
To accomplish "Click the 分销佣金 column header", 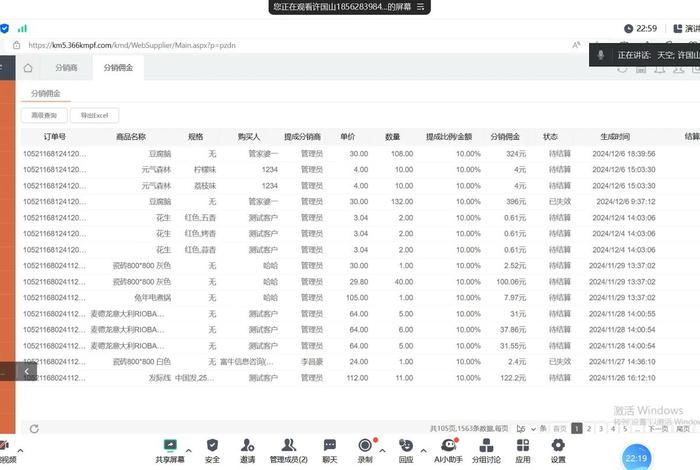I will click(505, 137).
